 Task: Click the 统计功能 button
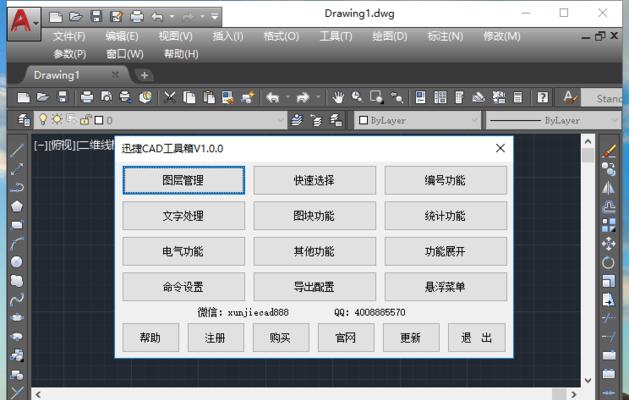pos(445,216)
